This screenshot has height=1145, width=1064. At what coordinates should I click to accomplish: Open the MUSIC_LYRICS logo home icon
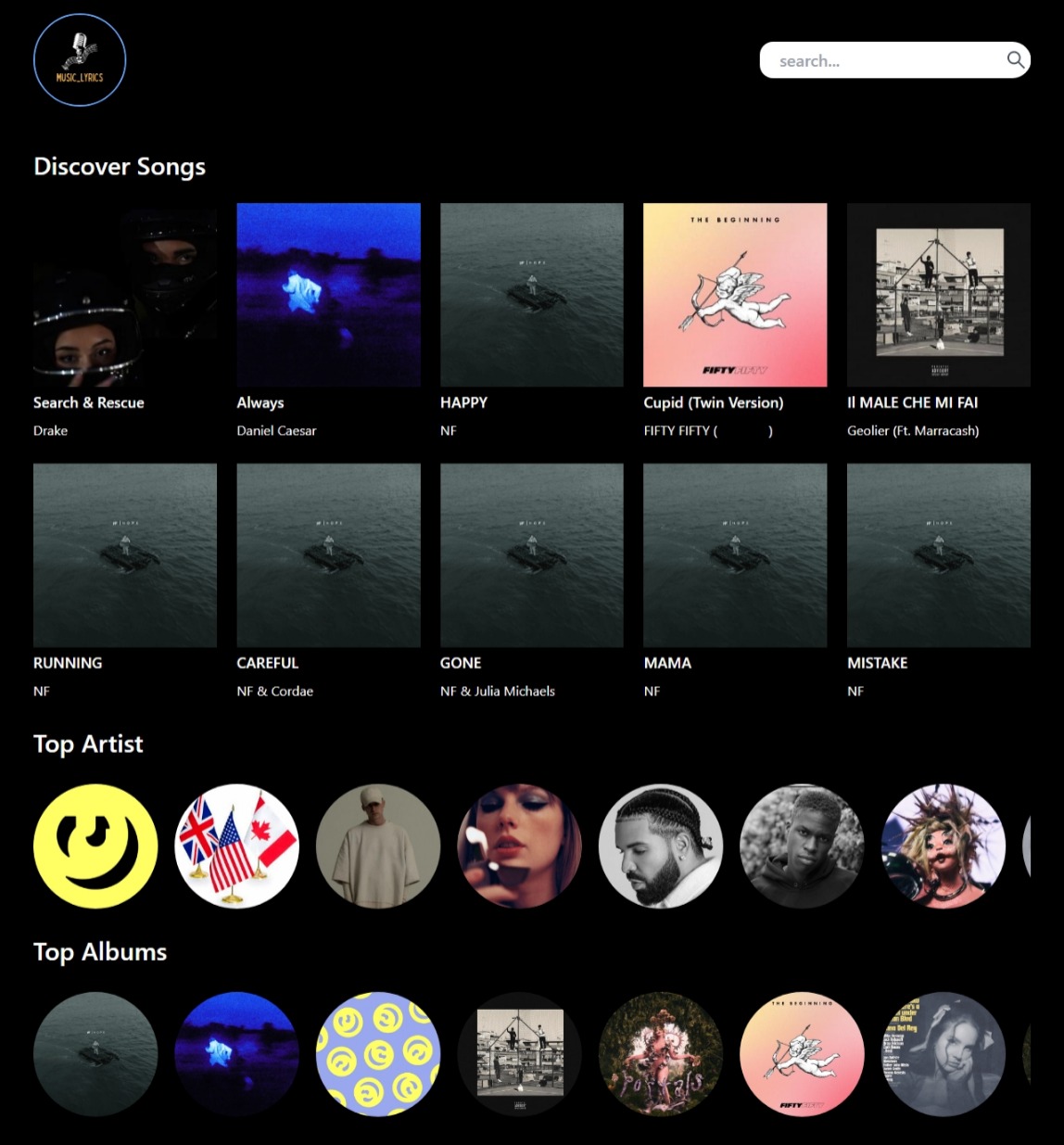click(80, 60)
